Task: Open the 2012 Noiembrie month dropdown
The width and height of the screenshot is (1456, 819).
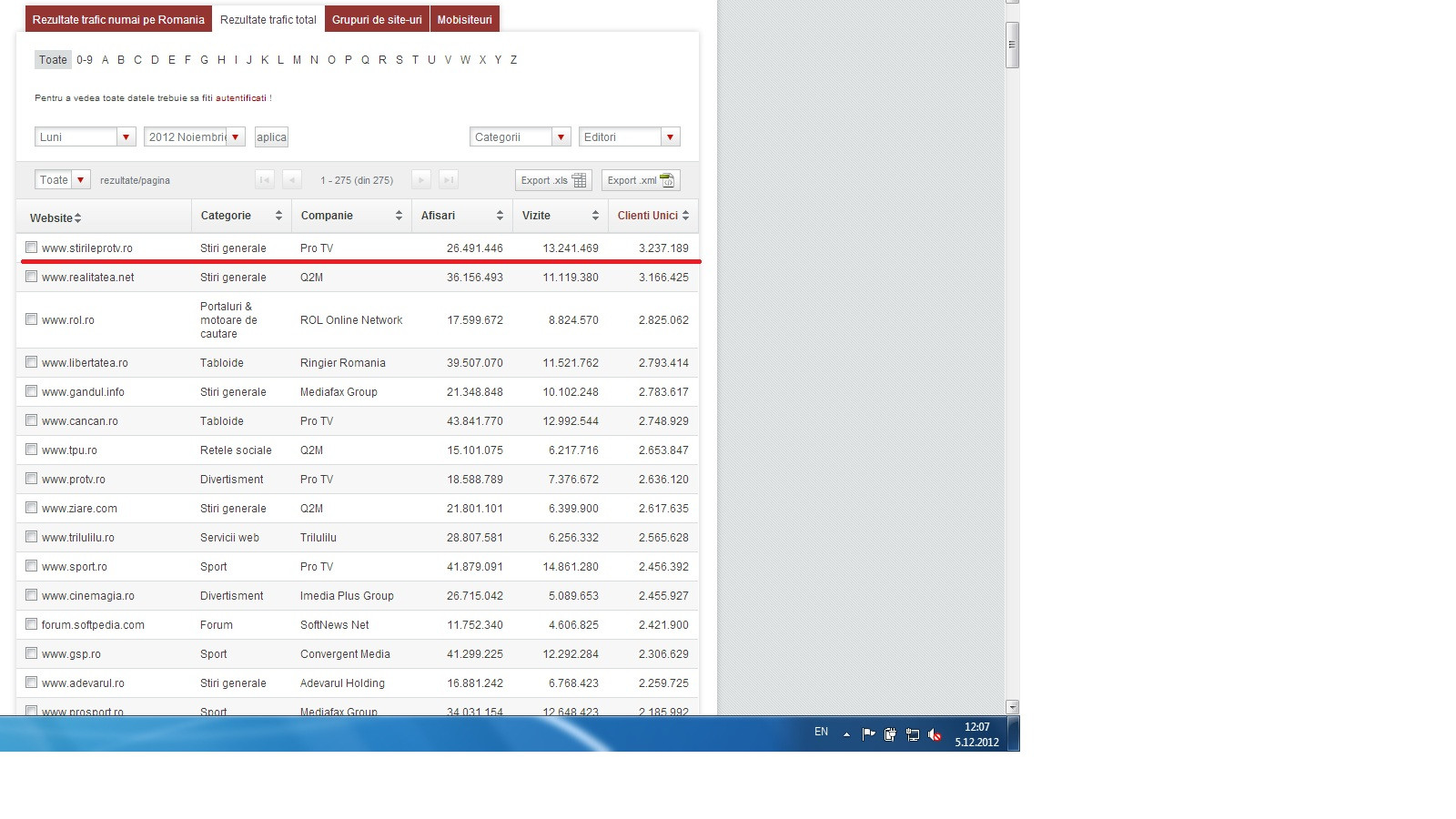Action: pos(235,137)
